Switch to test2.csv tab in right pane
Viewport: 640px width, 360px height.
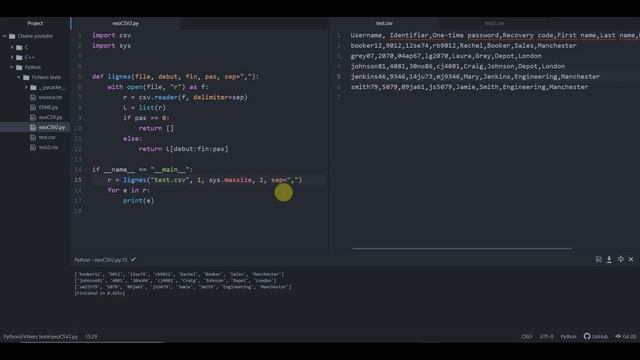(494, 23)
